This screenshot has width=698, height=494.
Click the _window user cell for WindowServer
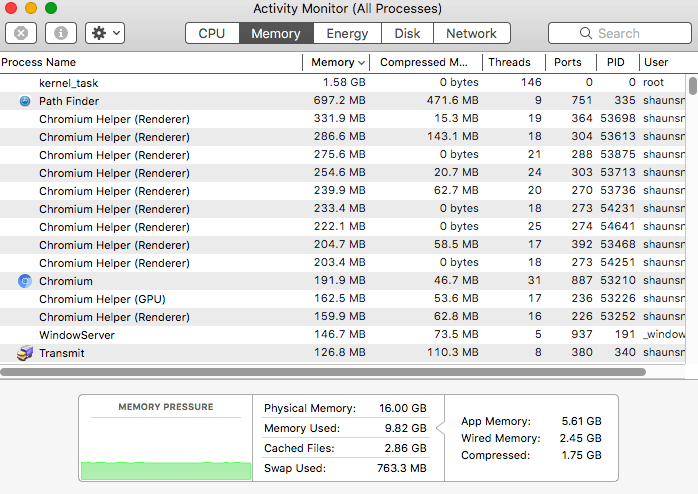coord(664,334)
